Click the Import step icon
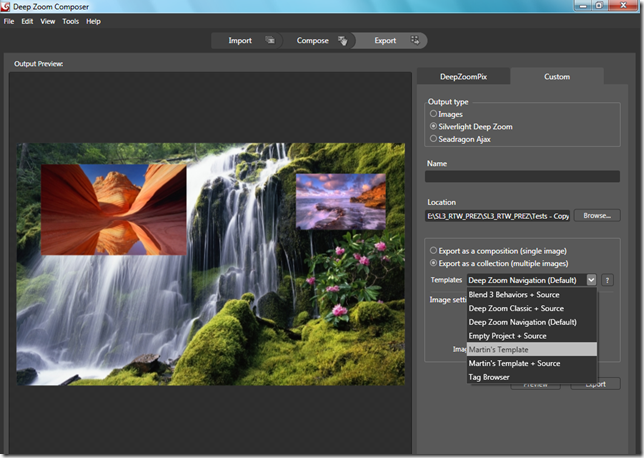 [270, 41]
